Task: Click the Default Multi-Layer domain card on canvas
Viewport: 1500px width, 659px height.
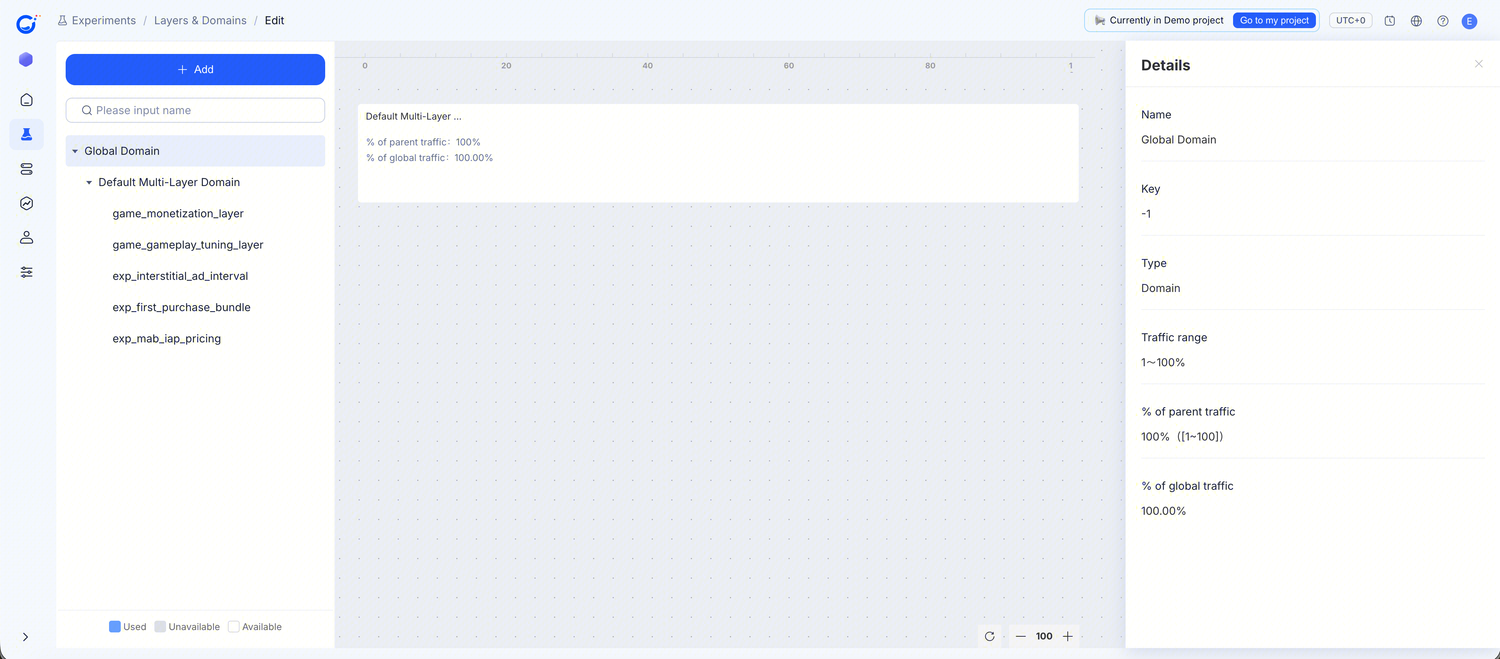Action: click(x=718, y=153)
